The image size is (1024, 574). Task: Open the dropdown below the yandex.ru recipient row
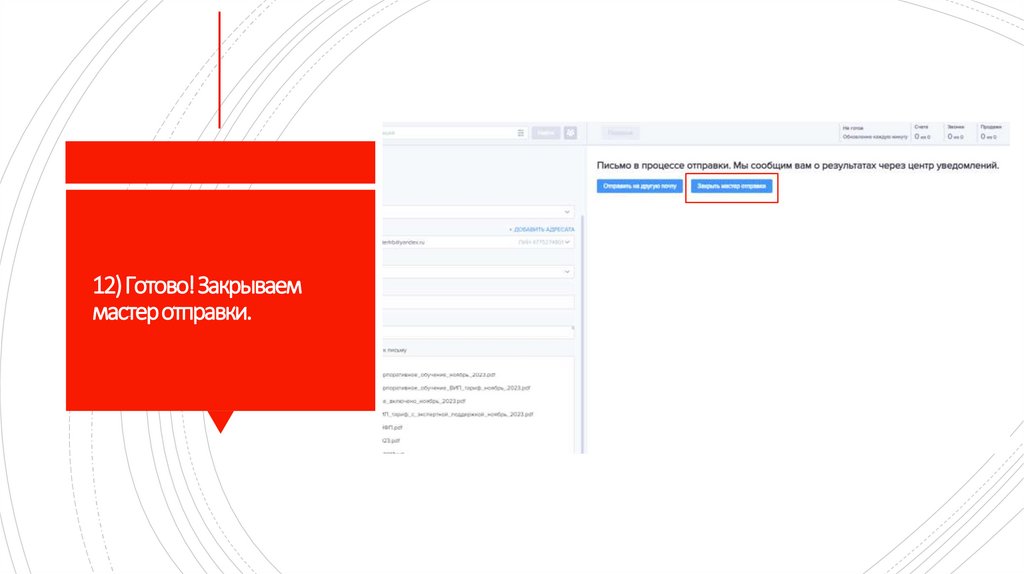tap(478, 272)
